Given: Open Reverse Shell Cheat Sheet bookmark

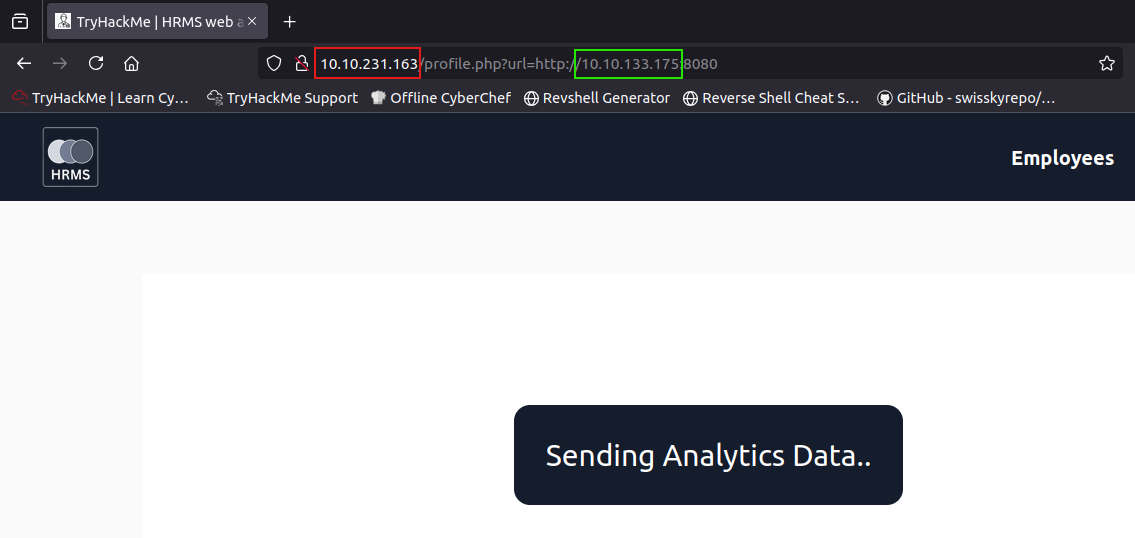Looking at the screenshot, I should point(772,98).
